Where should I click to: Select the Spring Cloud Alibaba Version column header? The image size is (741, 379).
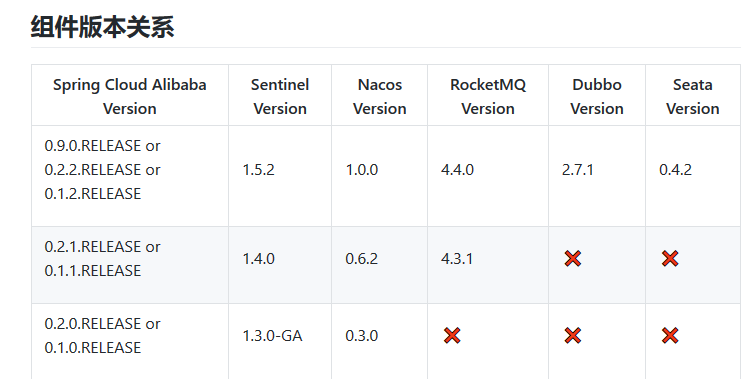(x=130, y=95)
